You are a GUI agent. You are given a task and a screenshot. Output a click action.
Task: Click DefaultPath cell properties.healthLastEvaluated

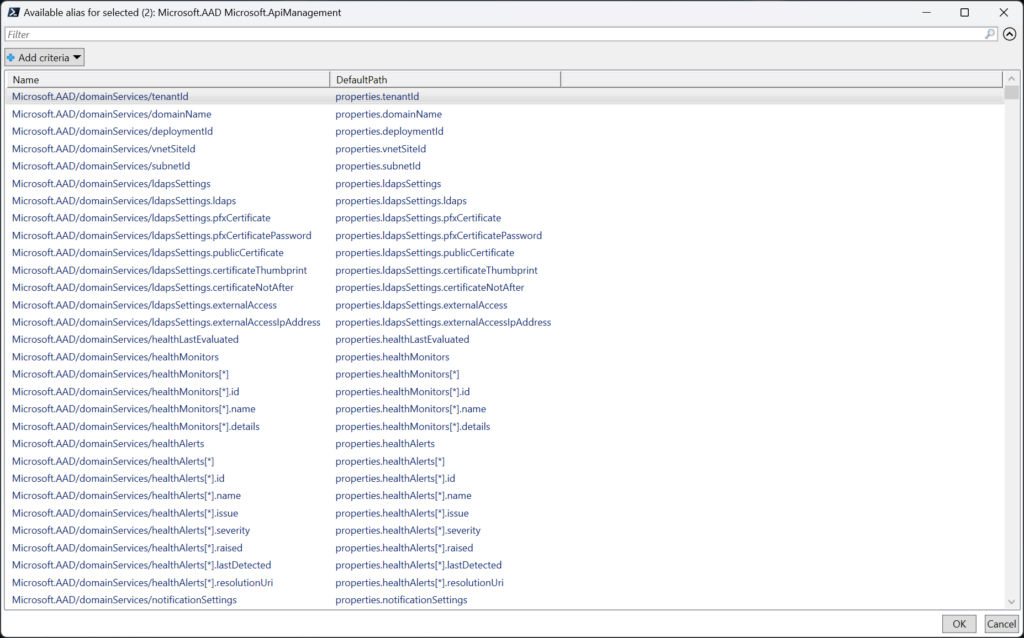pos(402,340)
